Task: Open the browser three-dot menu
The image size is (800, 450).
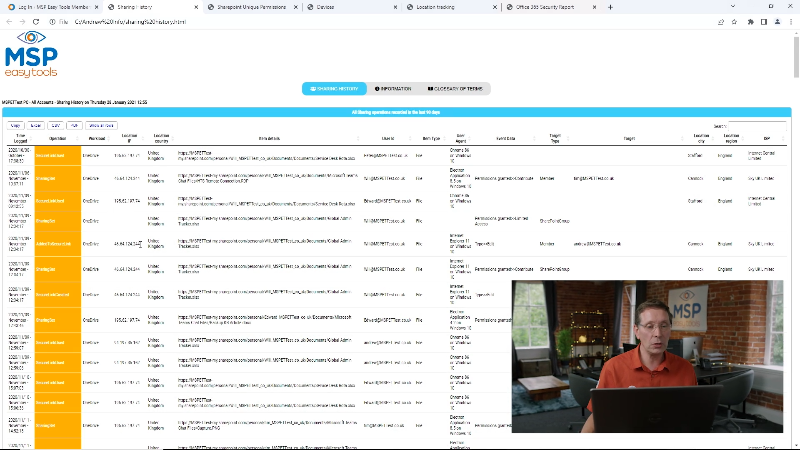Action: pyautogui.click(x=791, y=21)
